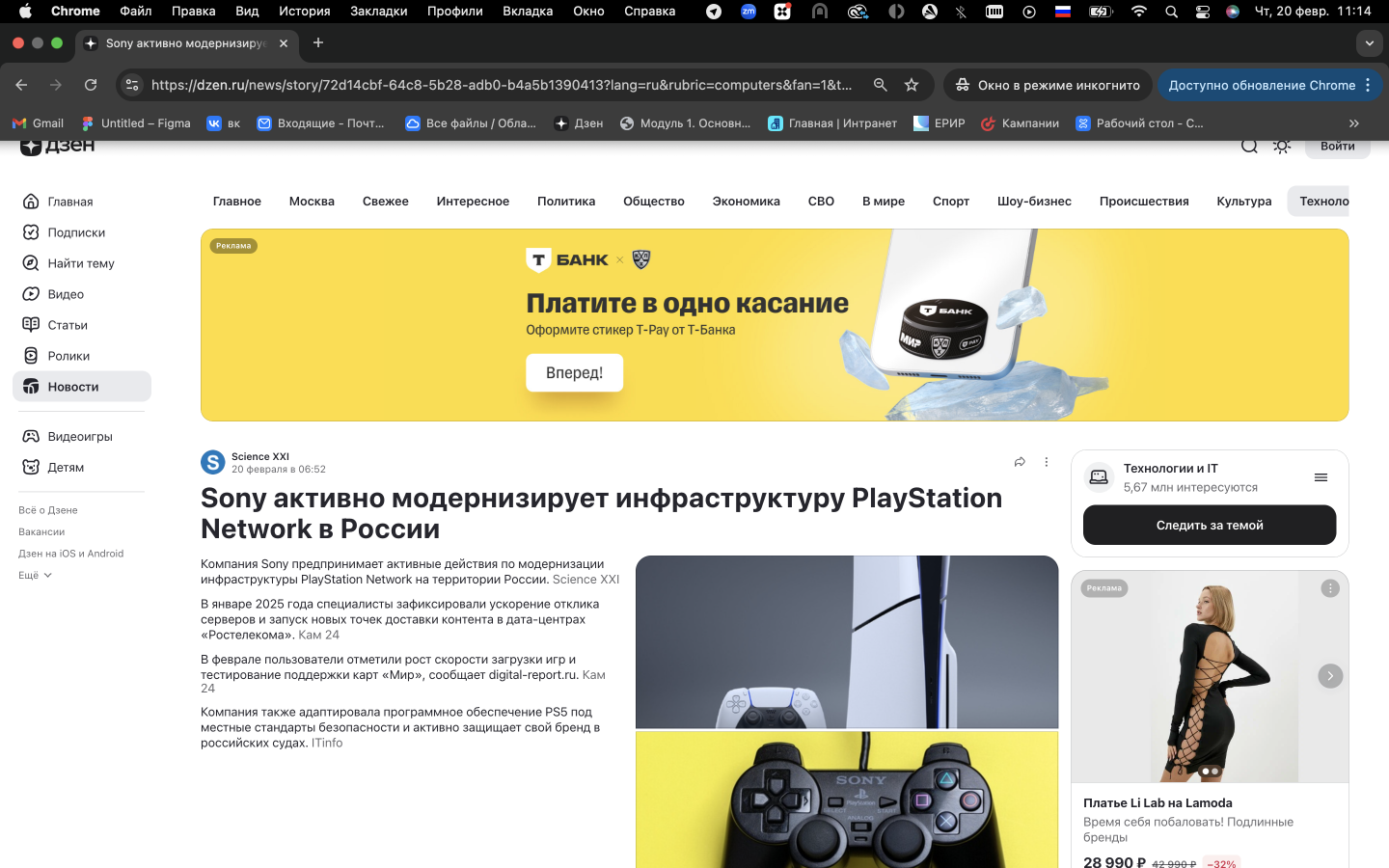Switch to the Общество news tab
The height and width of the screenshot is (868, 1389).
(x=654, y=202)
